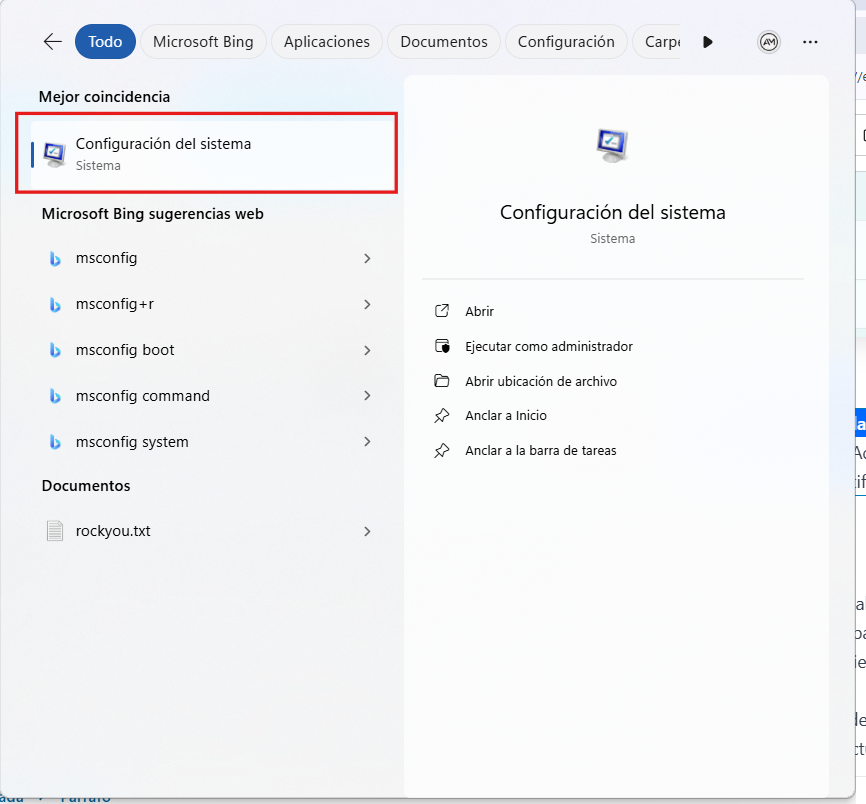Click the shield icon for Ejecutar como administrador
The width and height of the screenshot is (866, 804).
(x=441, y=346)
